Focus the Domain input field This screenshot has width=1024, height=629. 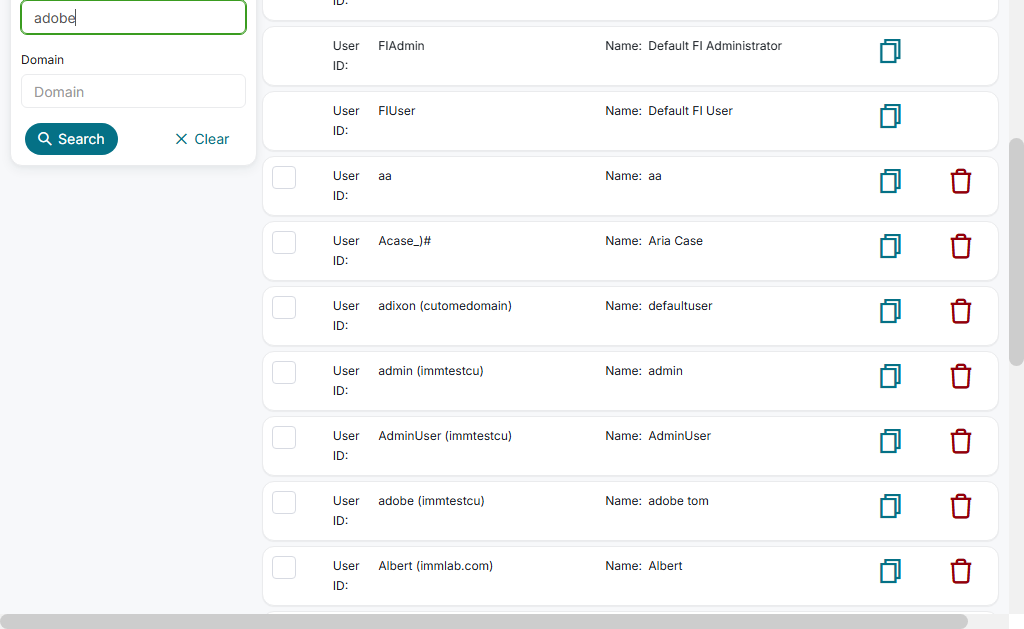coord(133,91)
